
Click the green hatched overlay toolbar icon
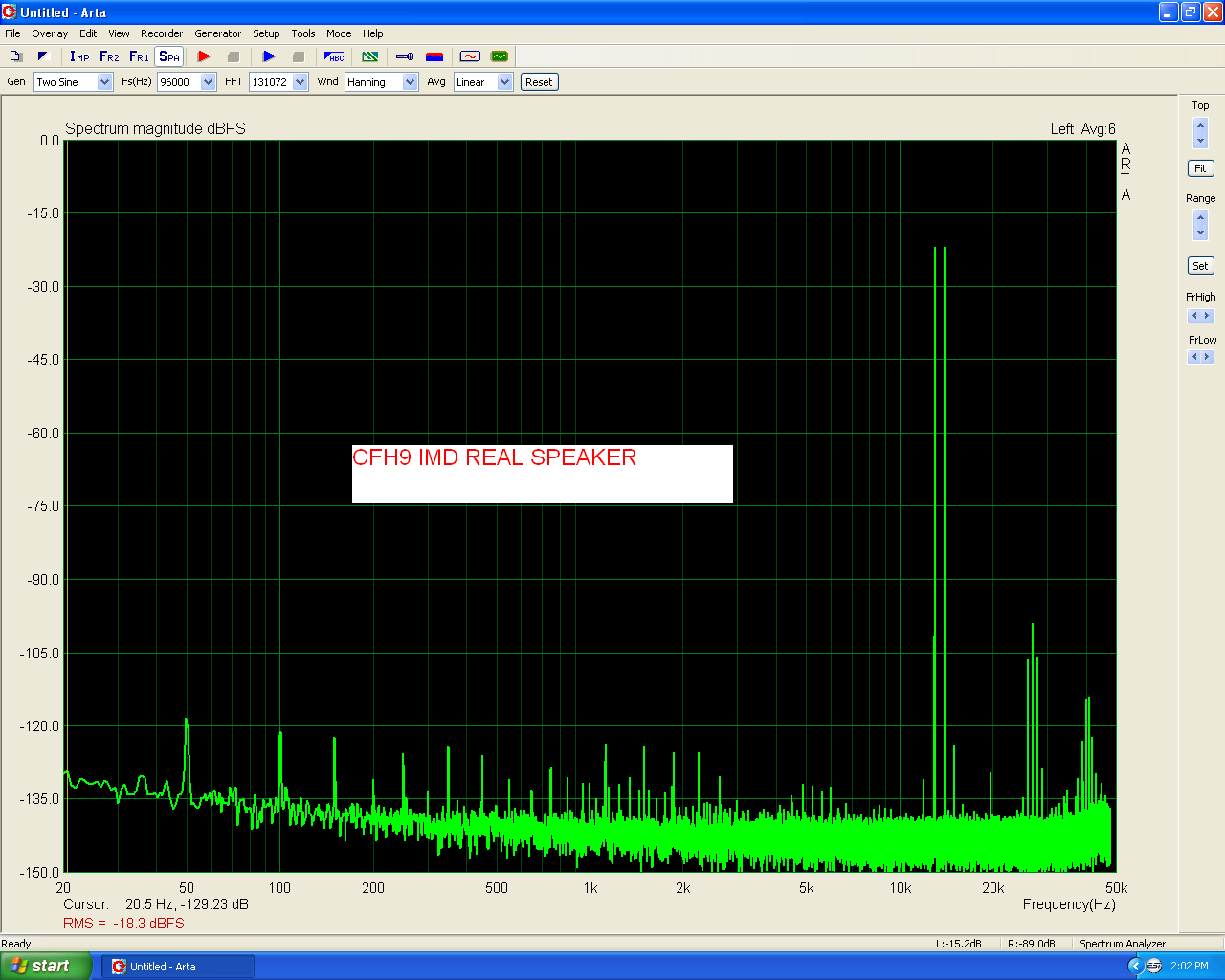click(370, 56)
